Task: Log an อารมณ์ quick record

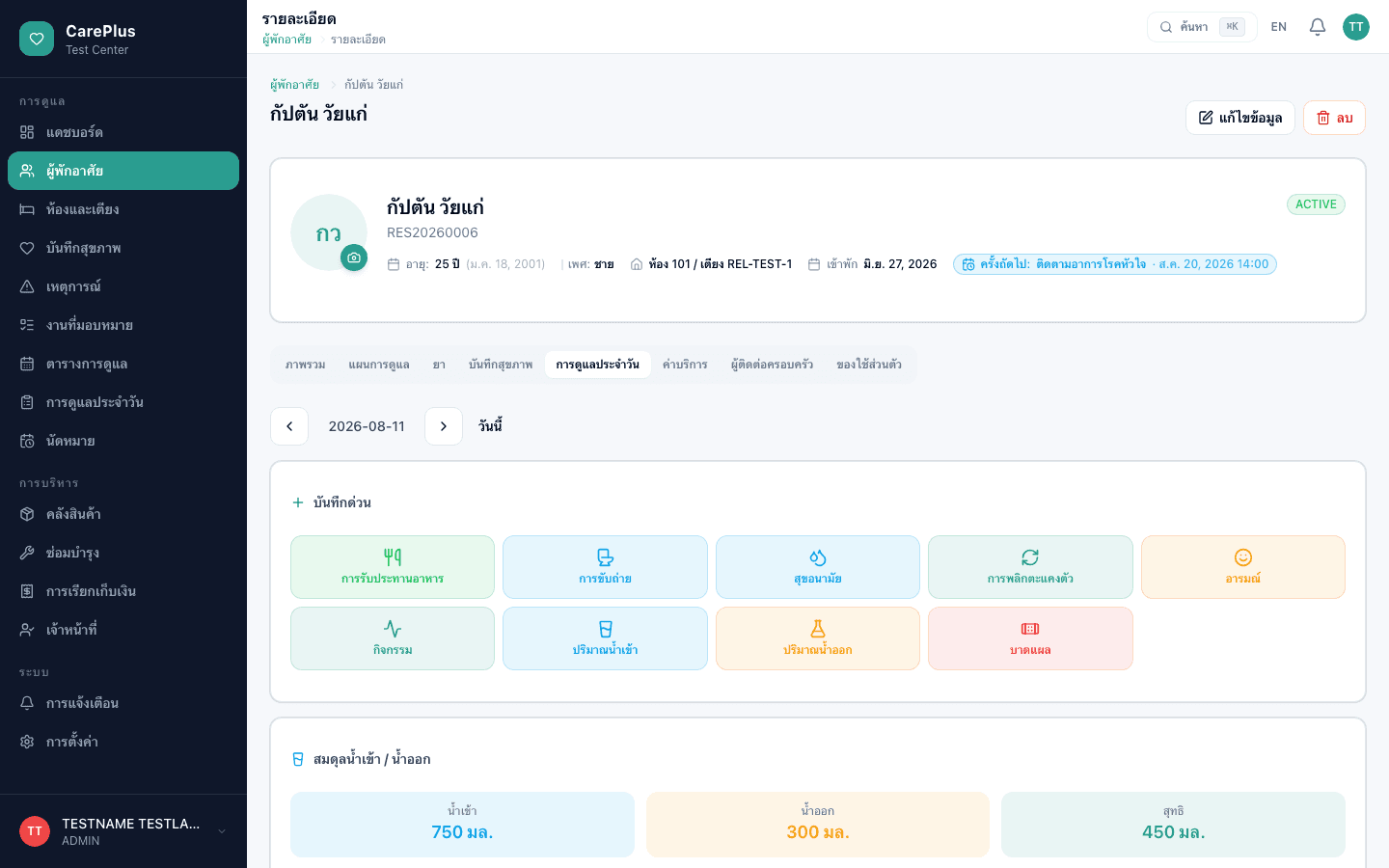Action: click(1243, 567)
